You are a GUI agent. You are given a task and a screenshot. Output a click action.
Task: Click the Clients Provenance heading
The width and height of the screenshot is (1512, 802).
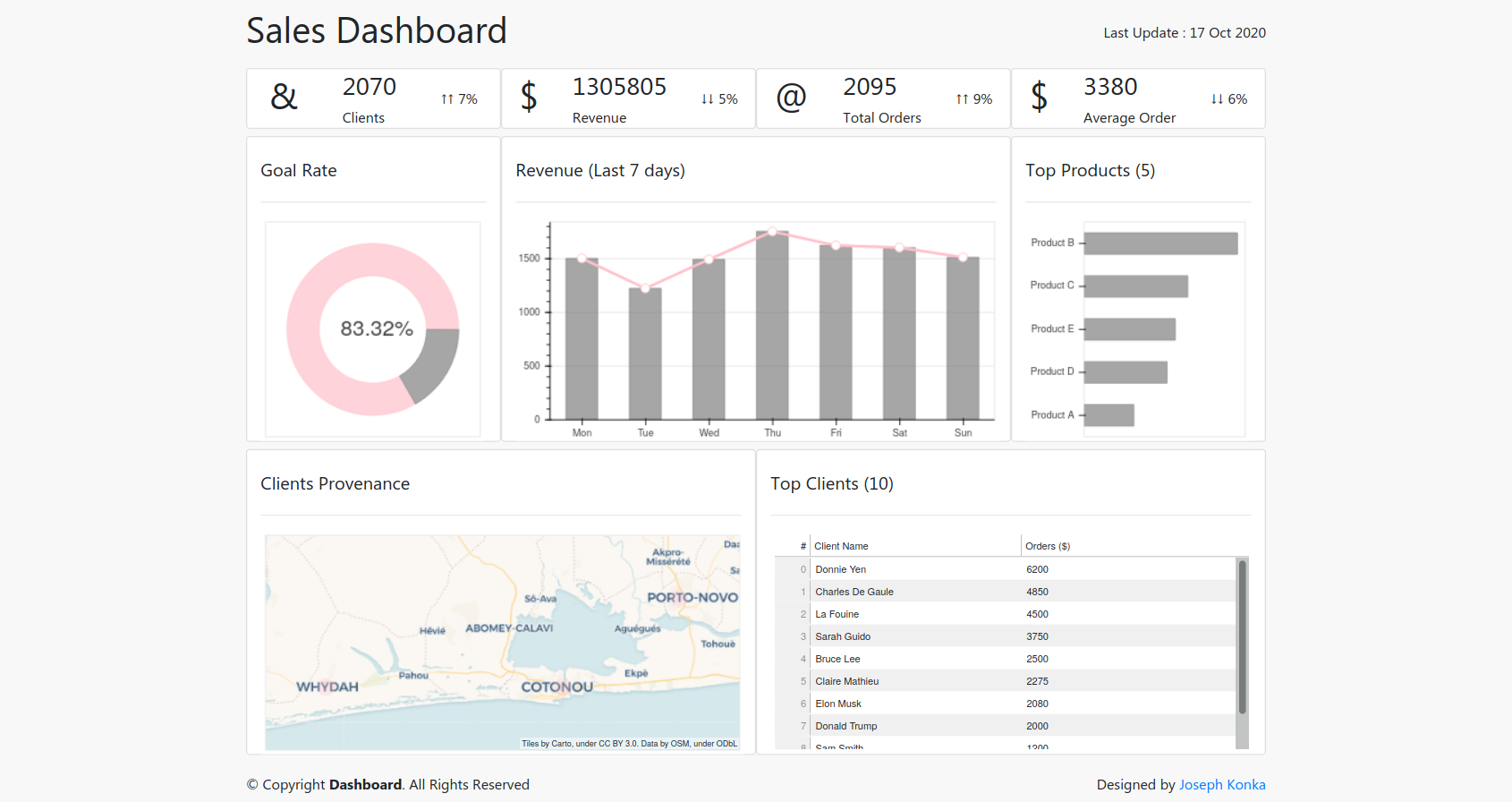(335, 484)
